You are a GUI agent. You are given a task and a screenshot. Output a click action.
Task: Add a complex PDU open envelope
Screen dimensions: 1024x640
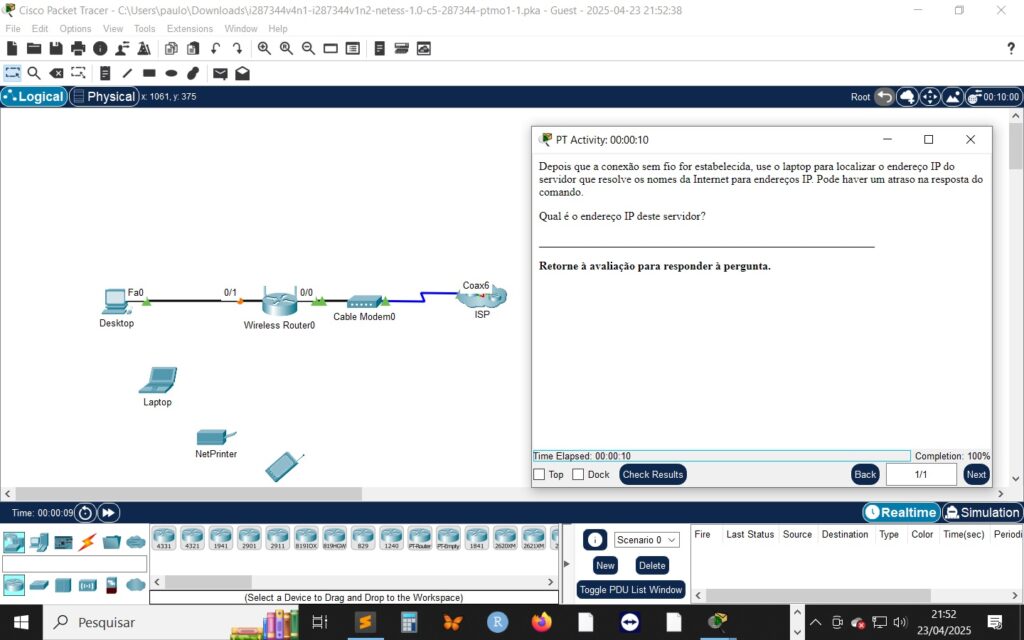tap(242, 73)
